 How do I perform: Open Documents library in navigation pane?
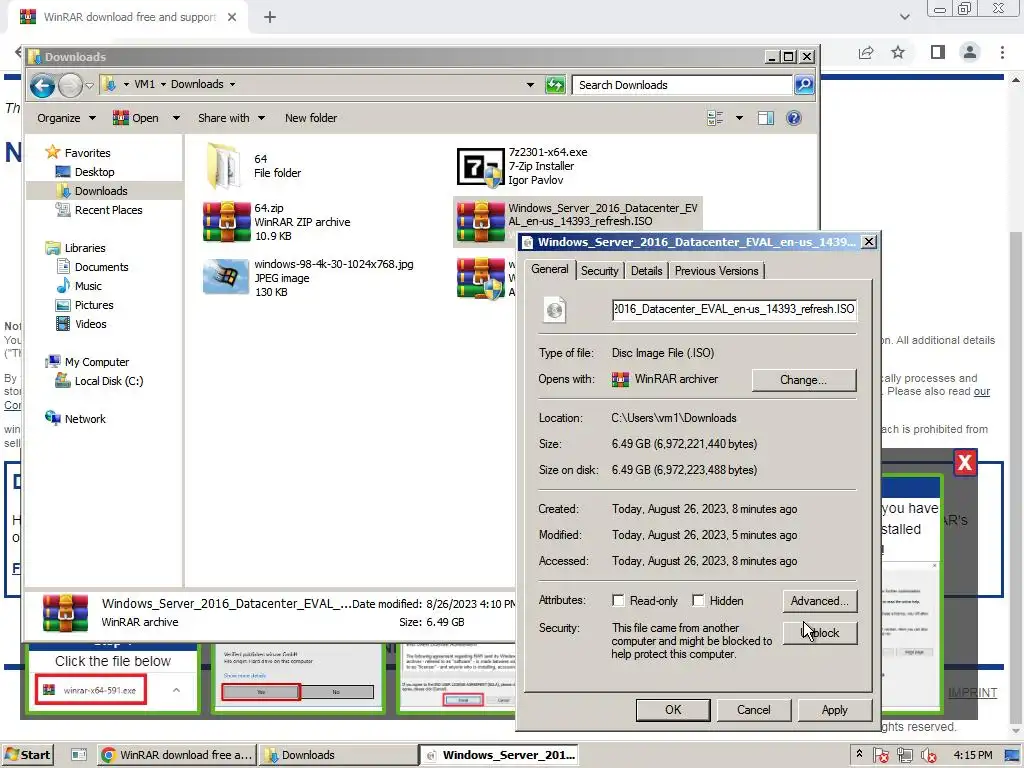101,266
